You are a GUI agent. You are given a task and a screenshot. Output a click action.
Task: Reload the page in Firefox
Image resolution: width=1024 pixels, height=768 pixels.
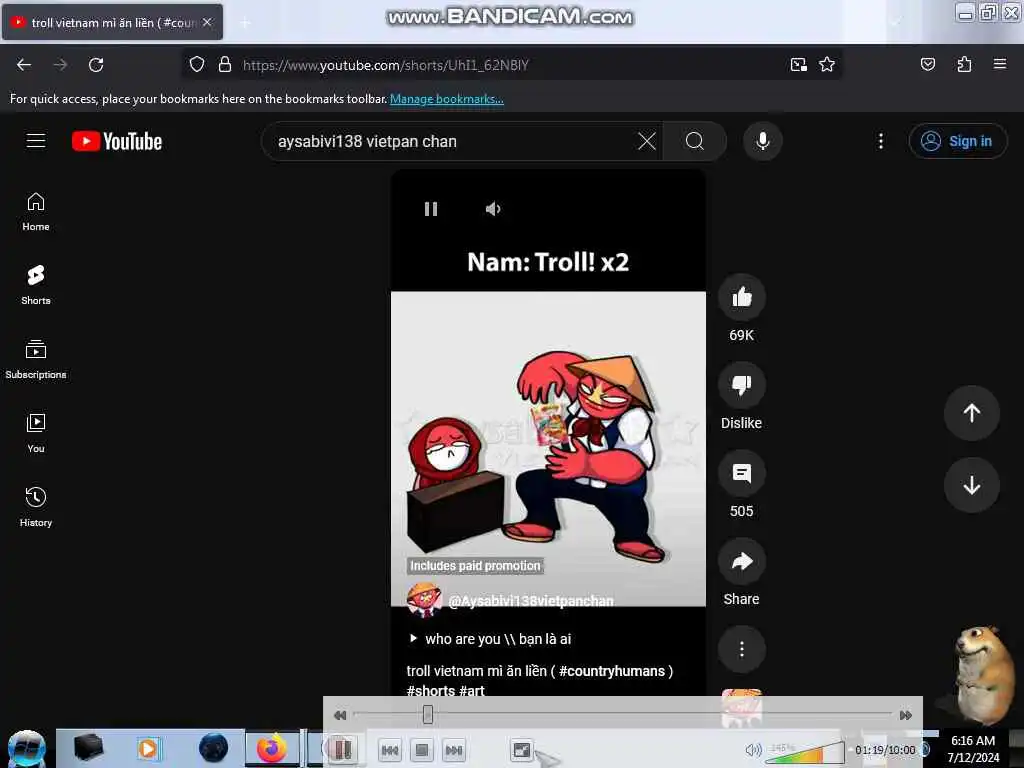tap(96, 65)
